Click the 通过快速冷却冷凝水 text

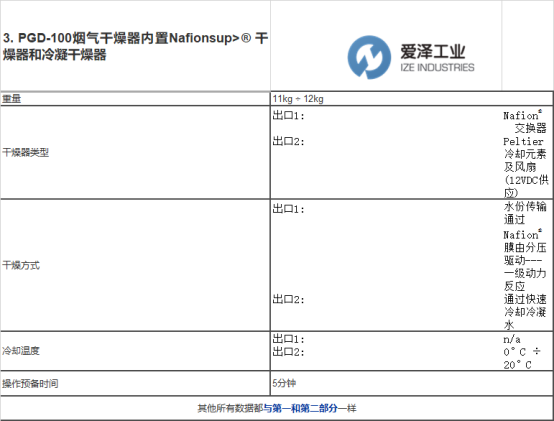pos(525,312)
